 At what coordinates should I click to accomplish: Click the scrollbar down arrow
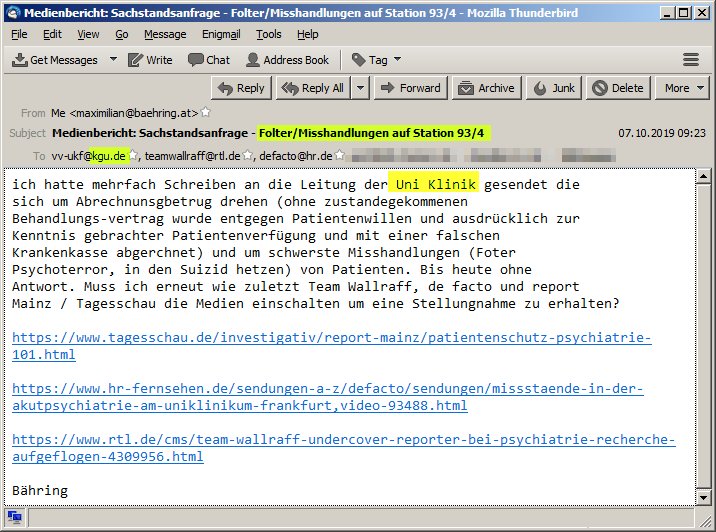(x=703, y=497)
